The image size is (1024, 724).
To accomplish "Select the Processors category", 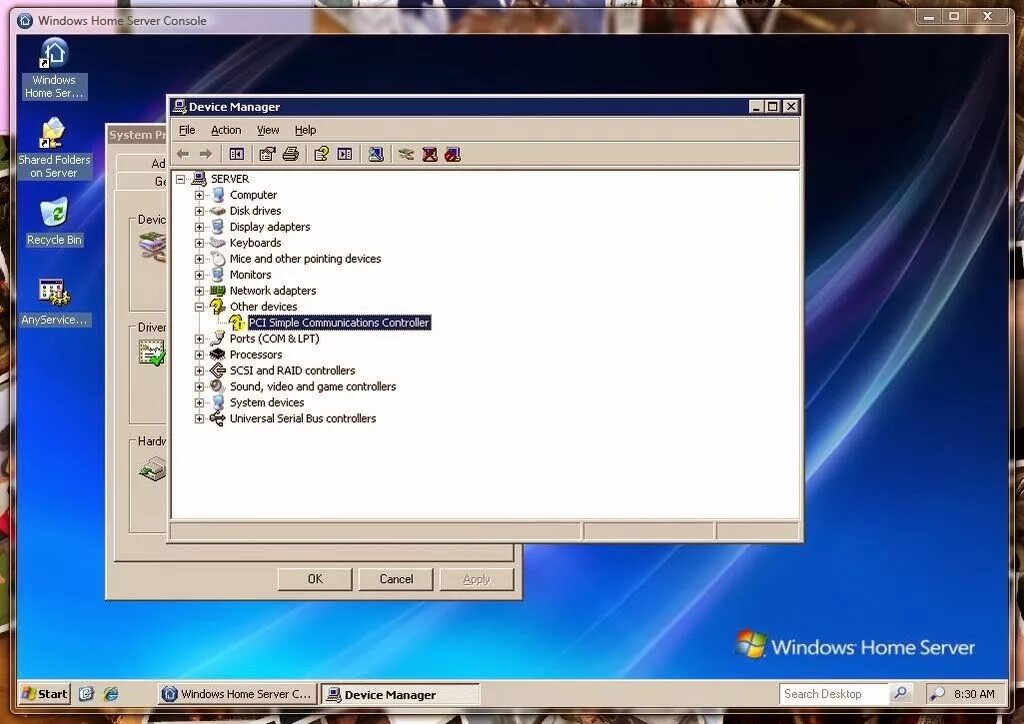I will (x=255, y=354).
